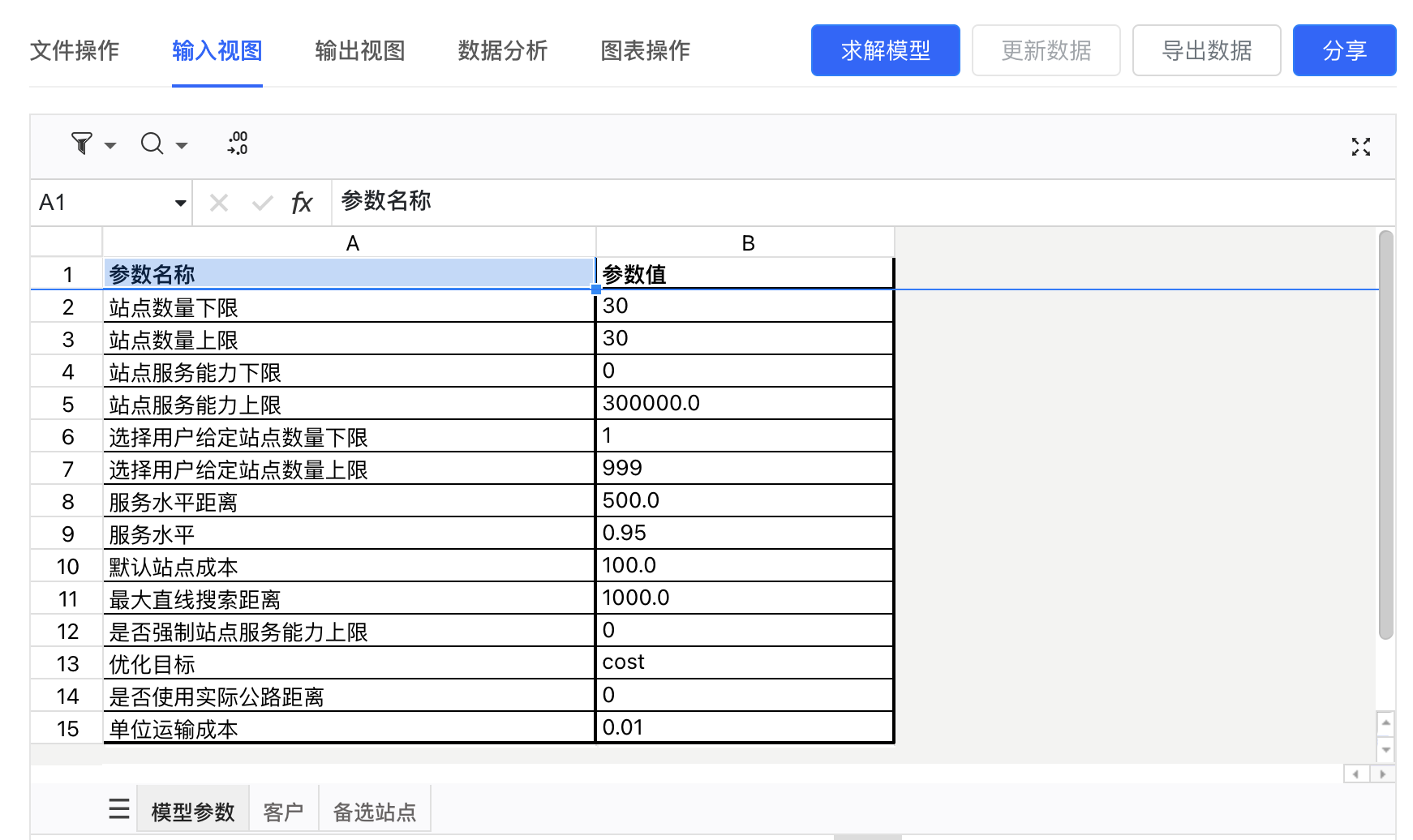Click the fullscreen expand icon

1360,147
